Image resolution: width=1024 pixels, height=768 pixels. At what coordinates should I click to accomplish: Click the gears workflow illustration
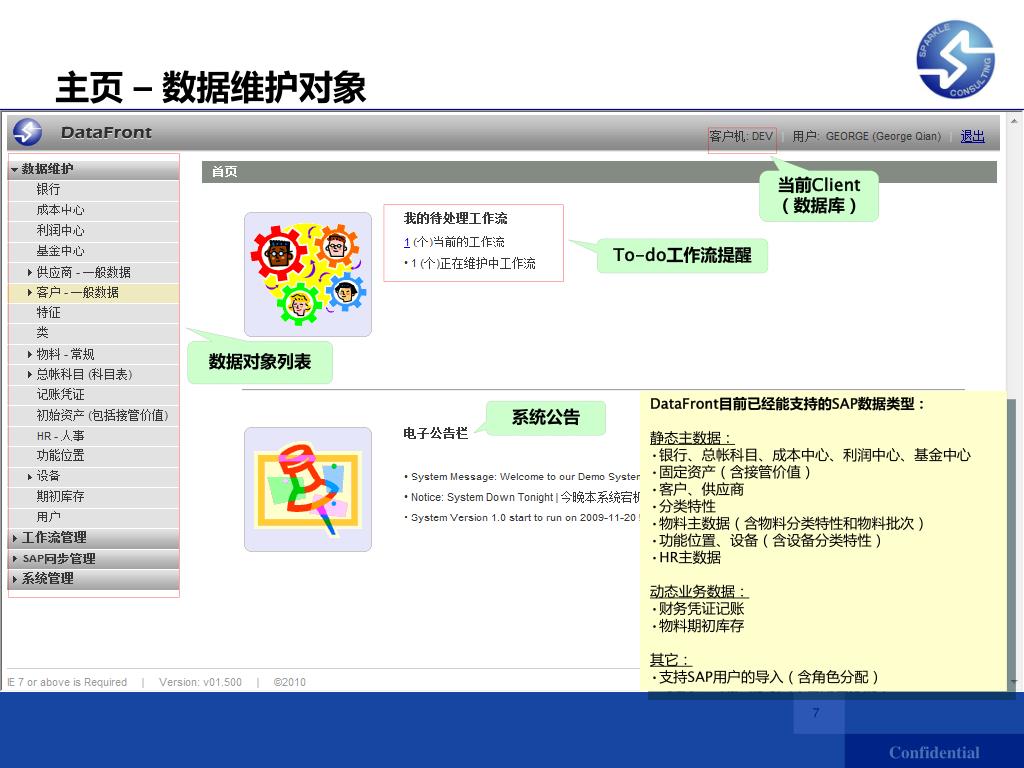pos(308,274)
